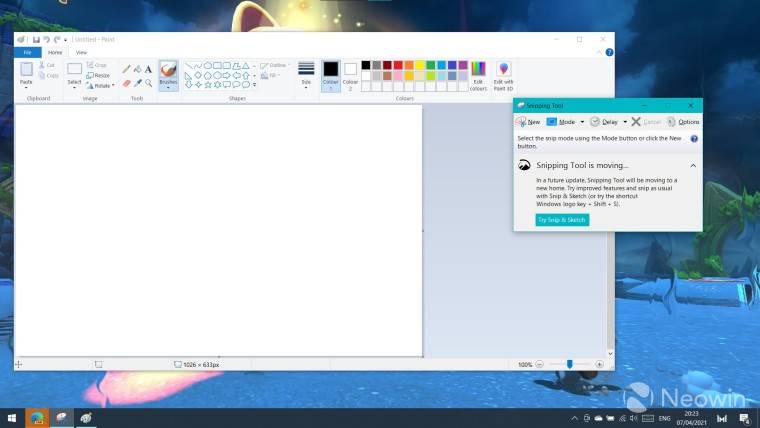
Task: Click New in Snipping Tool
Action: tap(528, 122)
